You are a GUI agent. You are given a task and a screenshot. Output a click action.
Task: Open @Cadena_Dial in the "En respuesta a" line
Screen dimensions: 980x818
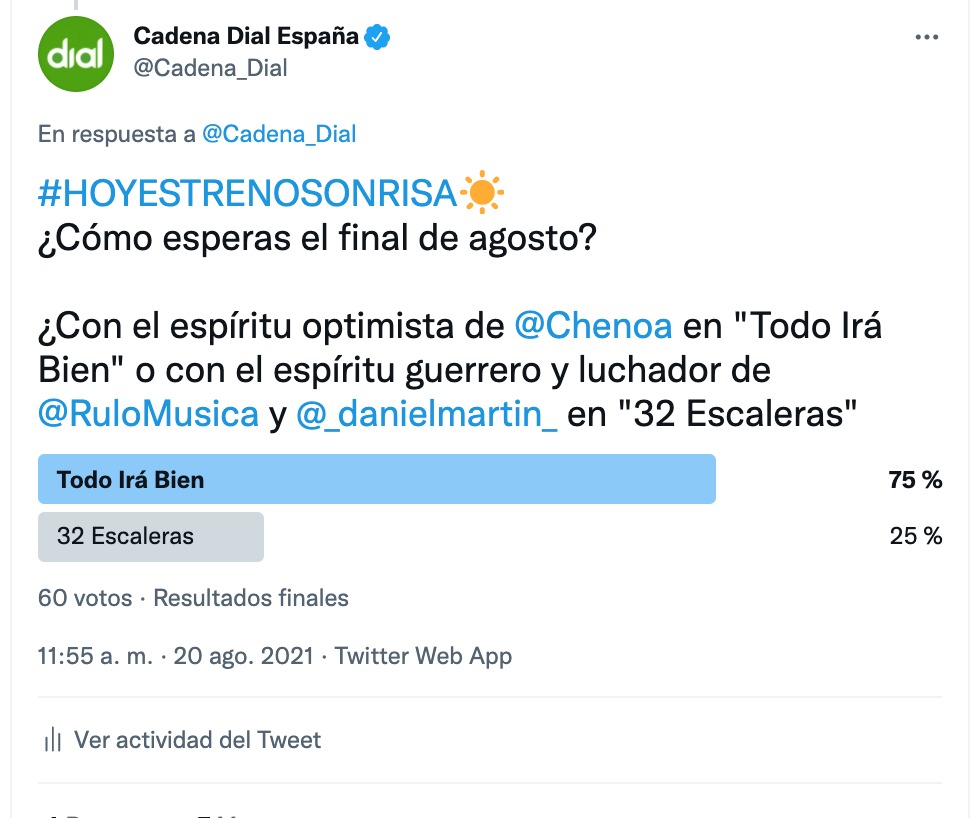[279, 134]
